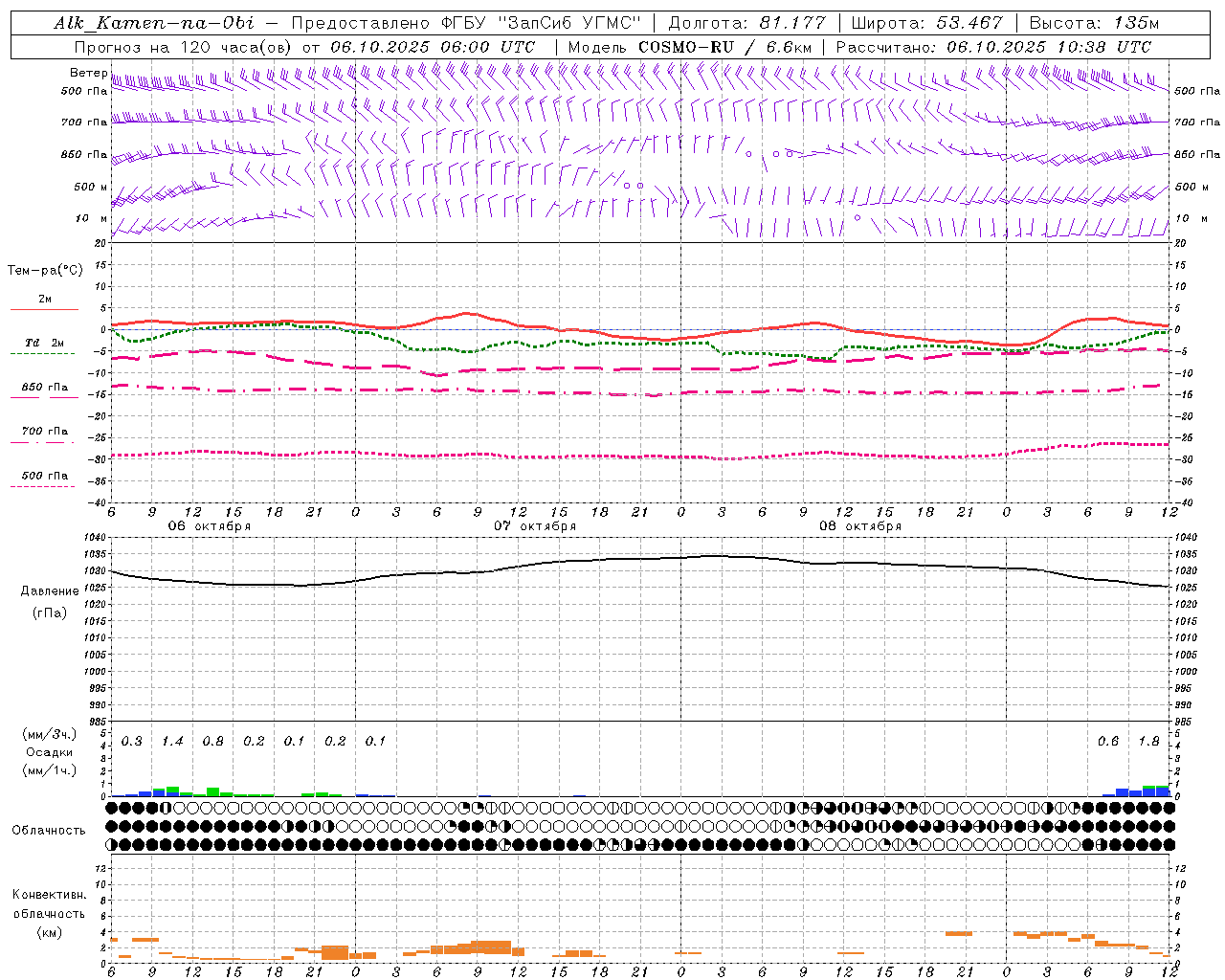This screenshot has width=1225, height=980.
Task: Click the "Ветер" wind panel label
Action: click(x=89, y=73)
